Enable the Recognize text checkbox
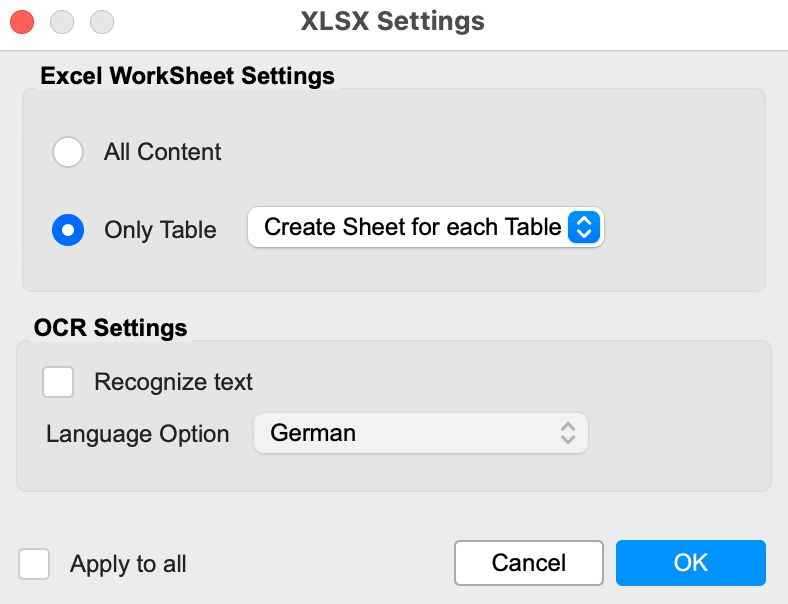This screenshot has height=604, width=788. click(58, 382)
